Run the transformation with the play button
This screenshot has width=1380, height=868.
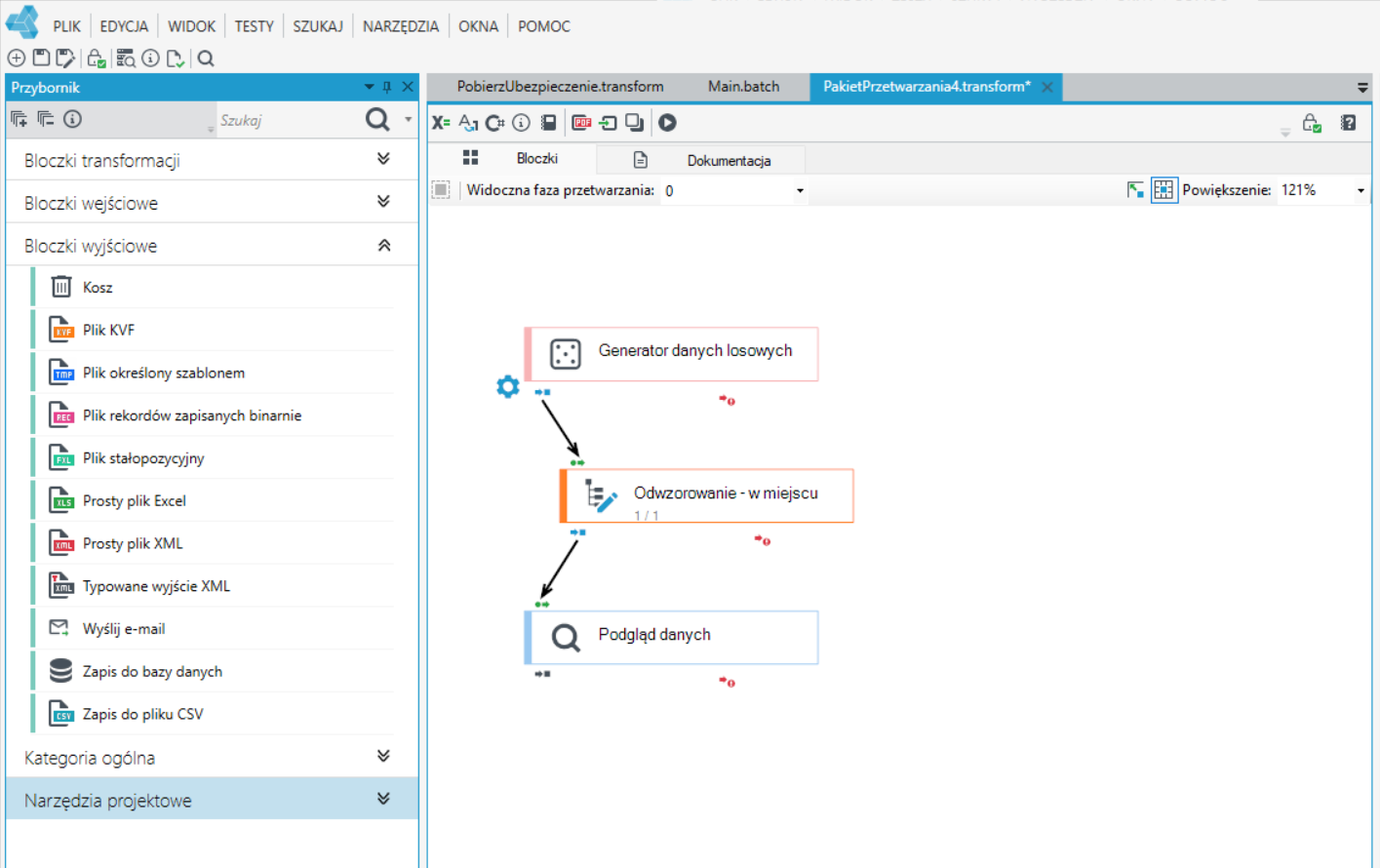point(667,123)
